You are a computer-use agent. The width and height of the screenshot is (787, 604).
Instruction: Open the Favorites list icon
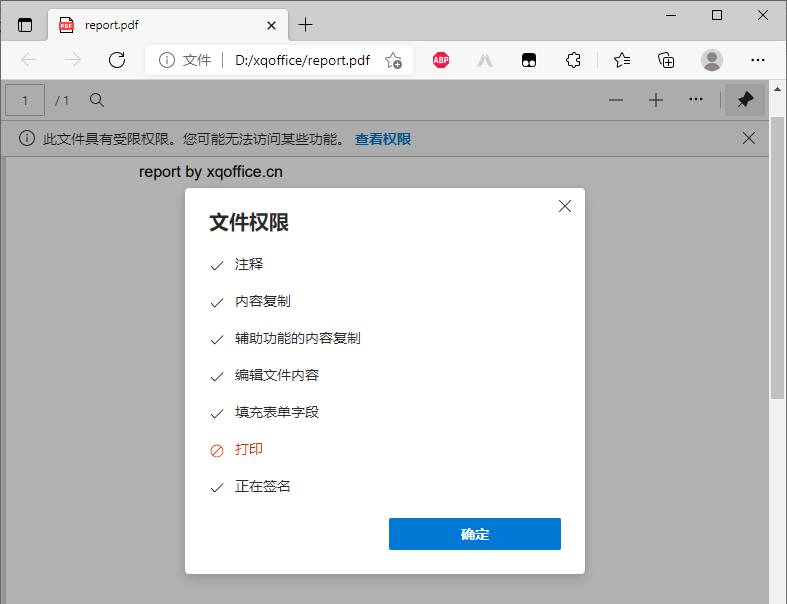[x=622, y=60]
